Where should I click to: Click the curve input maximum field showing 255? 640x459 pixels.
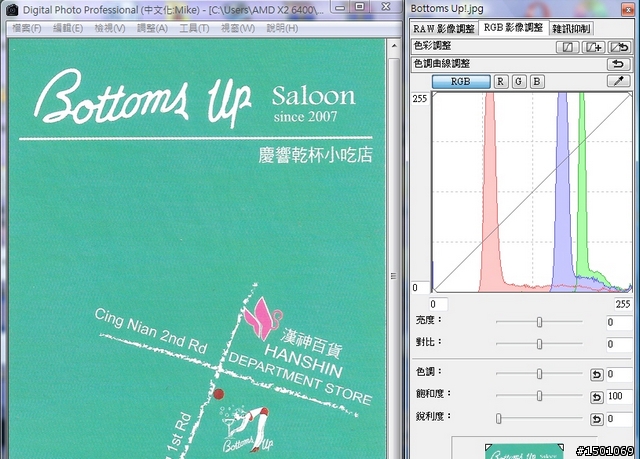623,304
